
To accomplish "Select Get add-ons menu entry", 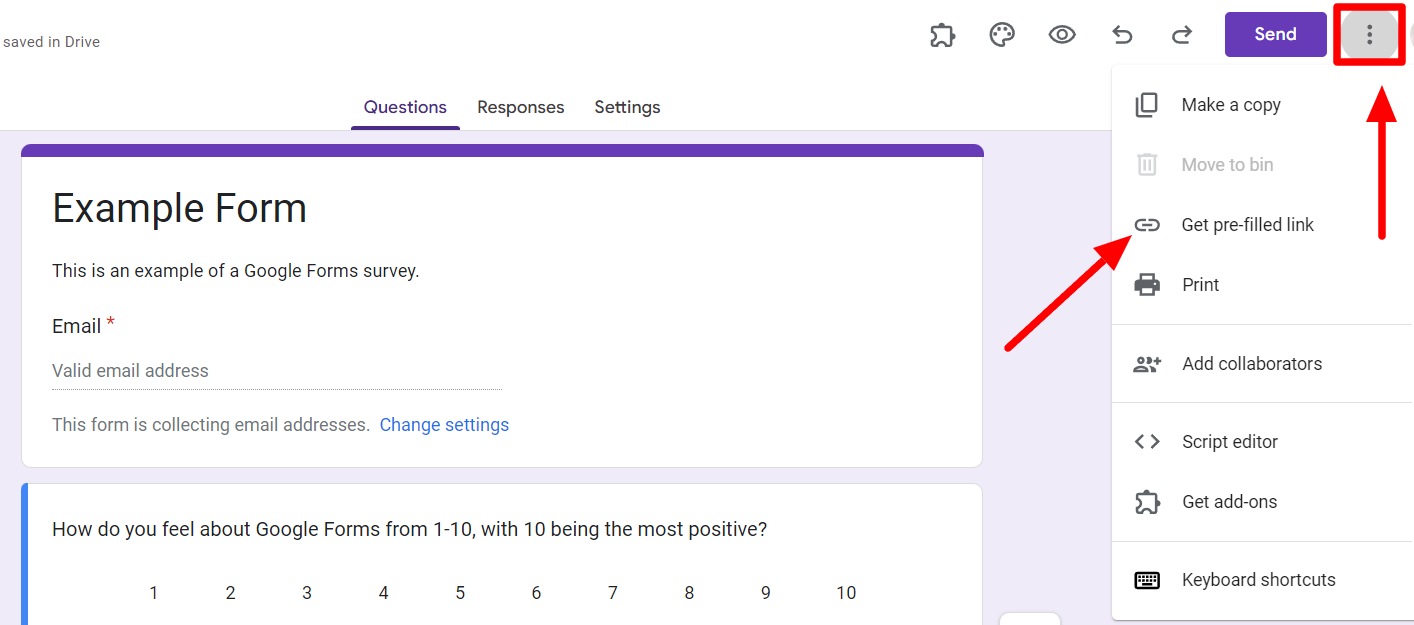I will [1262, 502].
